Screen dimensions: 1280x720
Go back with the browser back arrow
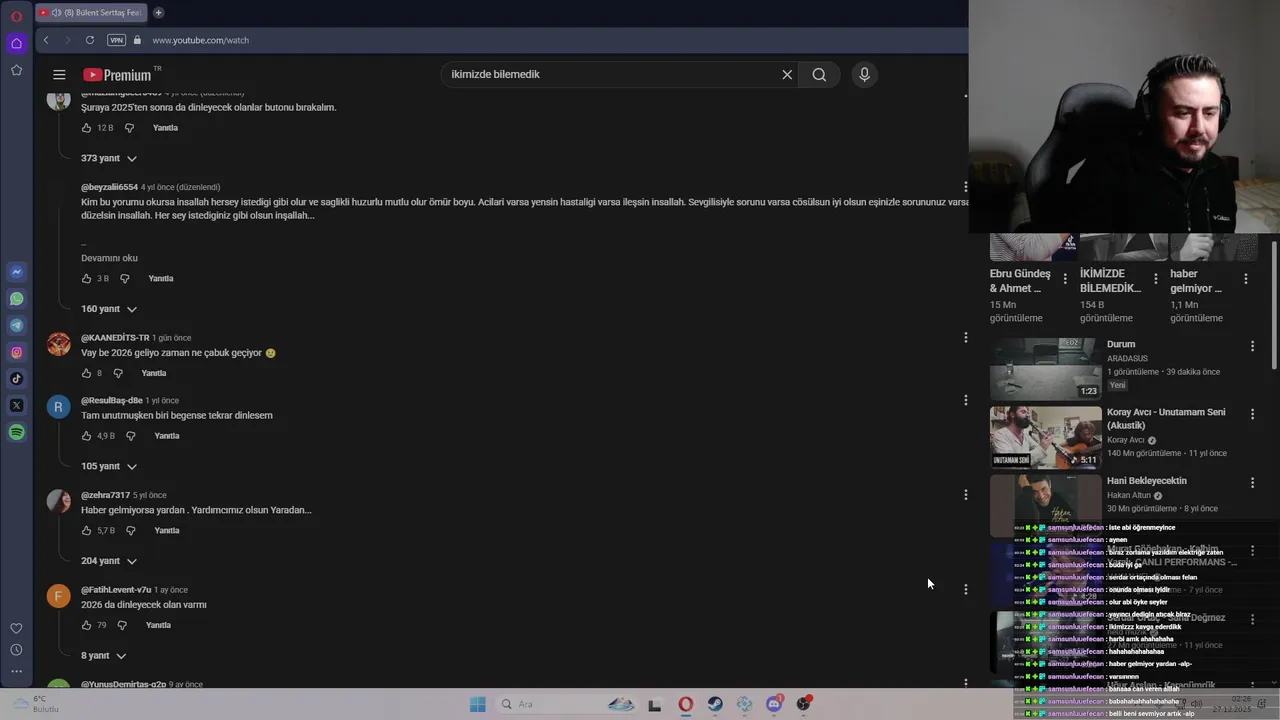46,40
